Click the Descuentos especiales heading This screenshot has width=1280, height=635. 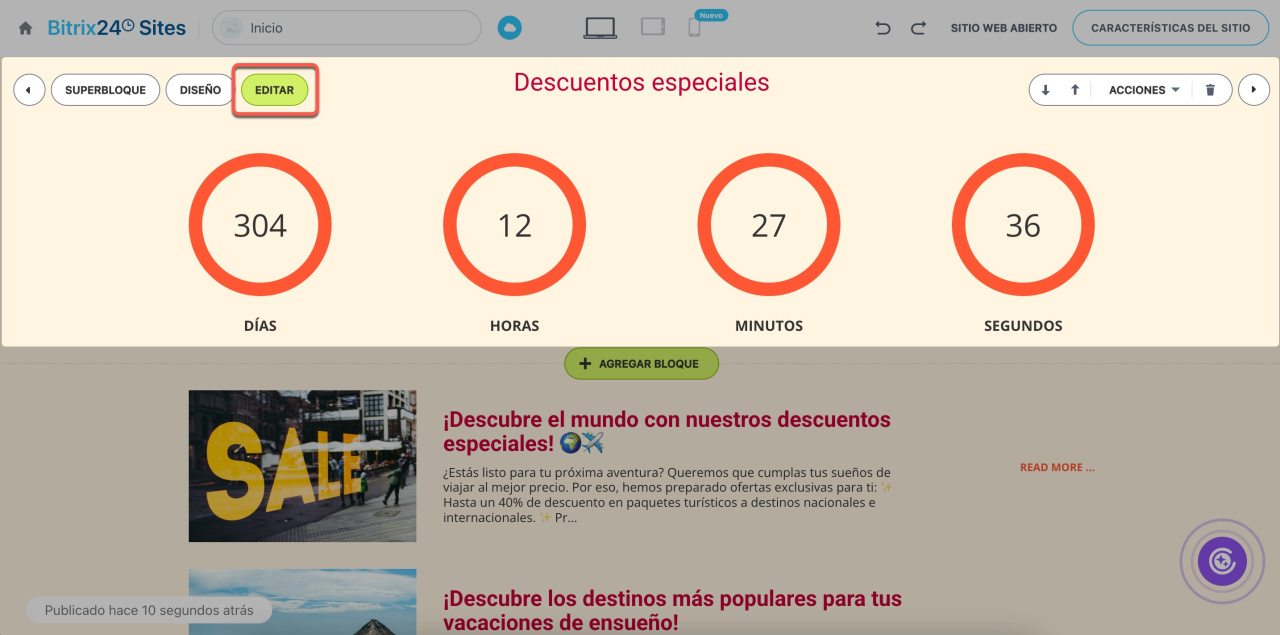[x=641, y=82]
